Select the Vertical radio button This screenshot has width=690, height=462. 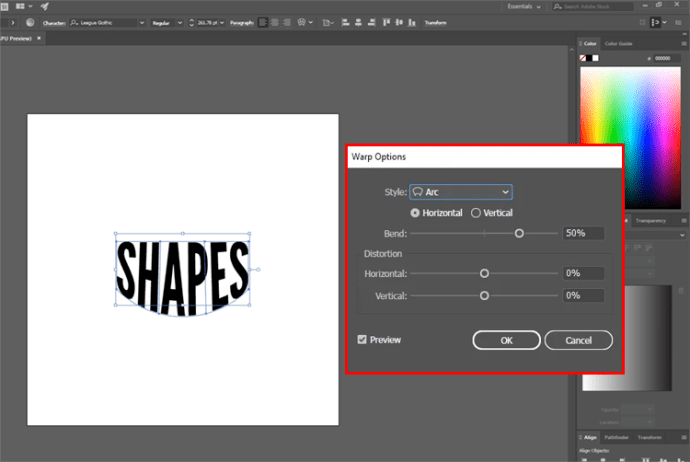click(476, 213)
